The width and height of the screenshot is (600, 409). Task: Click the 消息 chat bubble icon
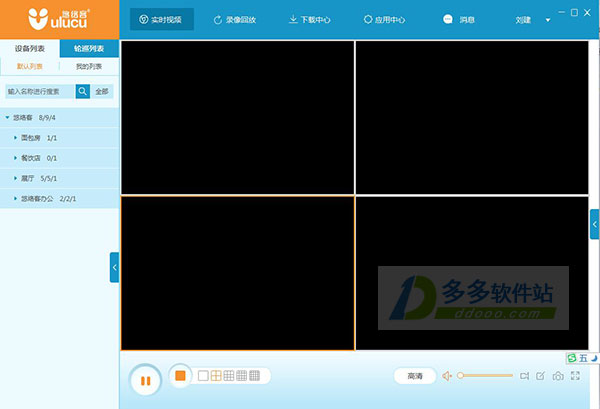pyautogui.click(x=447, y=19)
